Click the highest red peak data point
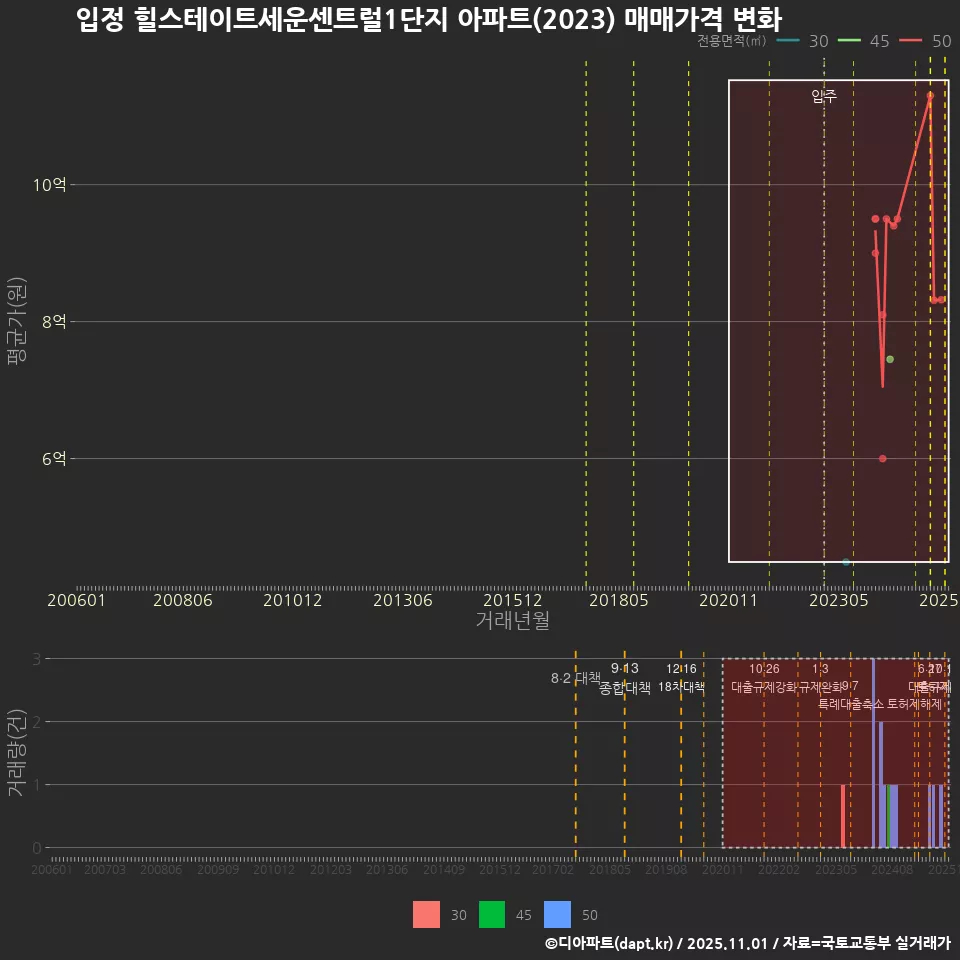This screenshot has height=960, width=960. [x=932, y=96]
